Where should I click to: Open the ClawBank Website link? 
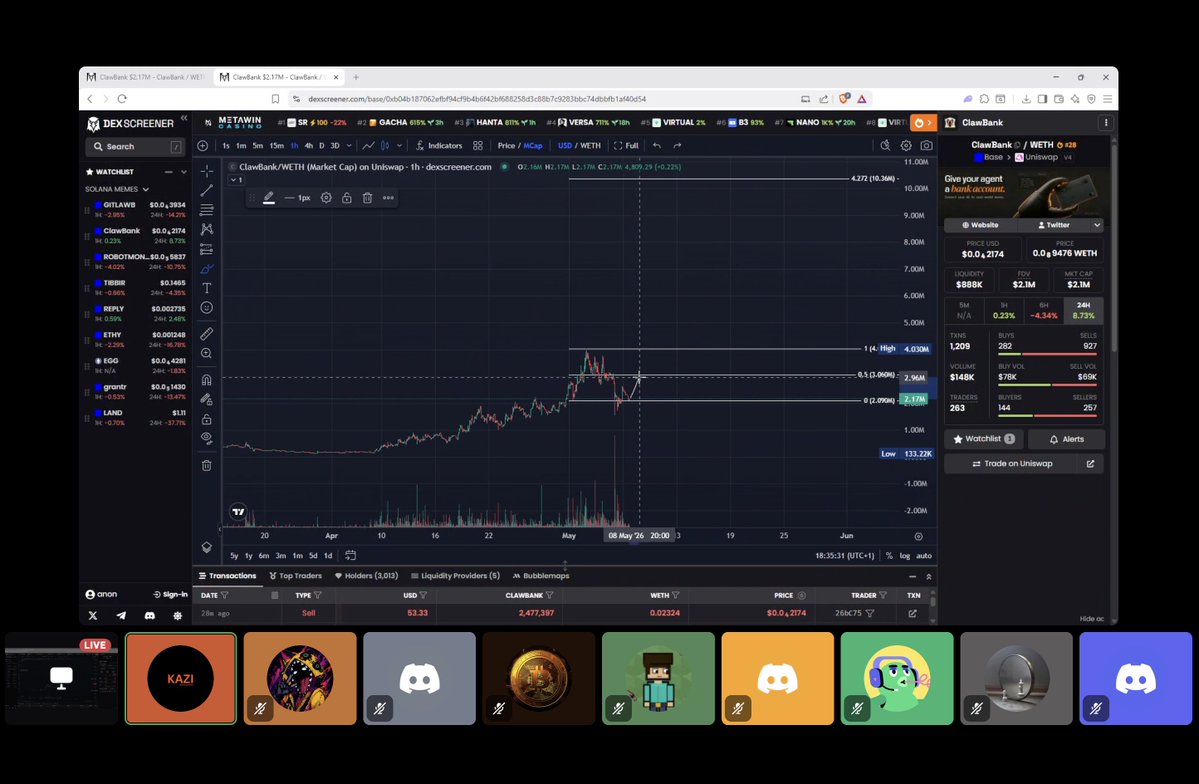pyautogui.click(x=980, y=225)
